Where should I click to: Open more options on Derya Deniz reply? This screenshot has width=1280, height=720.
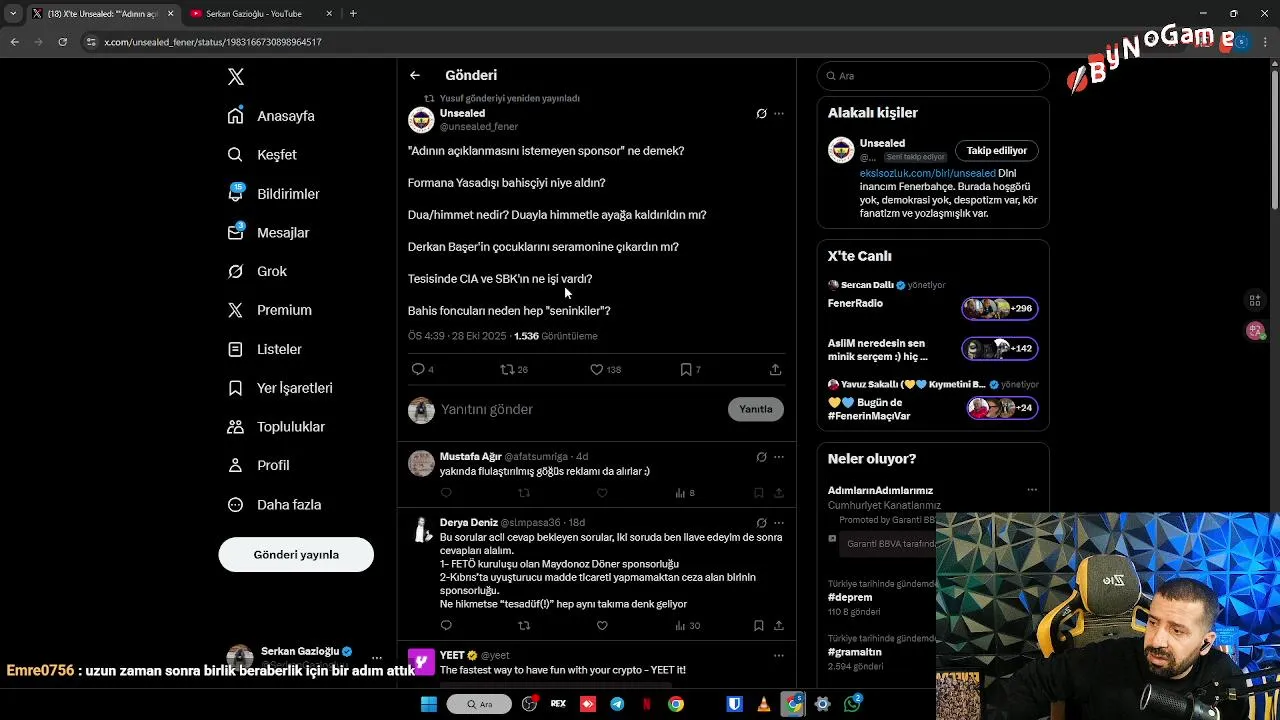pyautogui.click(x=779, y=523)
